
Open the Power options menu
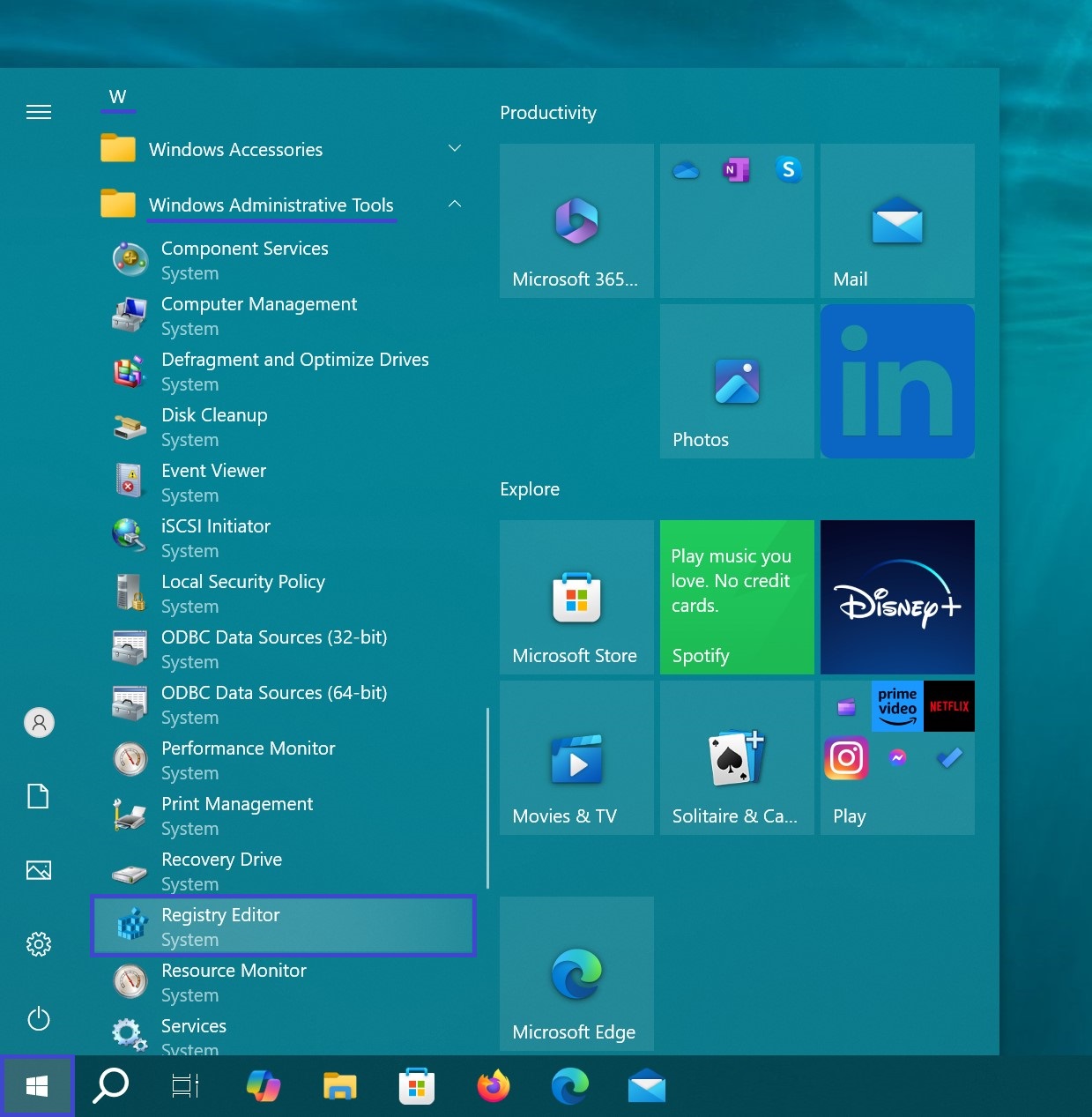39,1019
